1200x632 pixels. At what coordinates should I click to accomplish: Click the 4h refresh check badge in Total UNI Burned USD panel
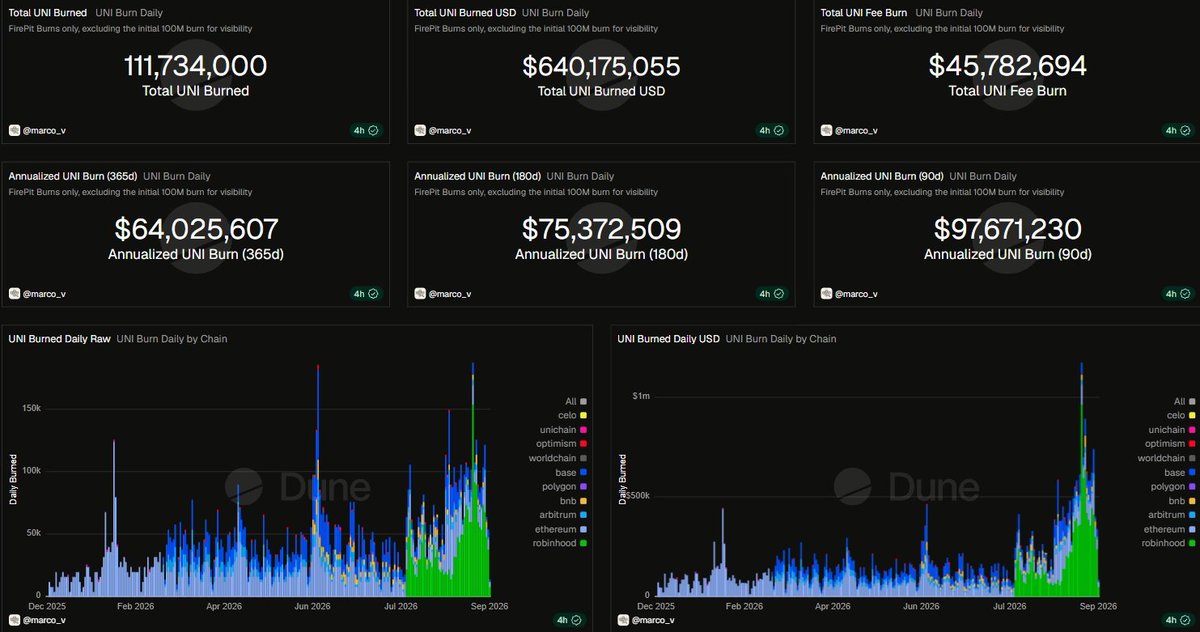[x=771, y=130]
